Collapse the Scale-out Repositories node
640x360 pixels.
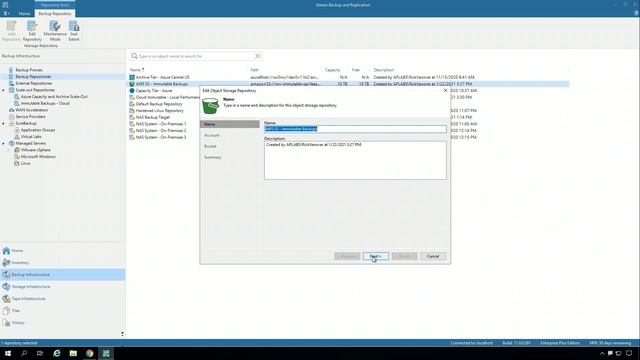pos(3,90)
